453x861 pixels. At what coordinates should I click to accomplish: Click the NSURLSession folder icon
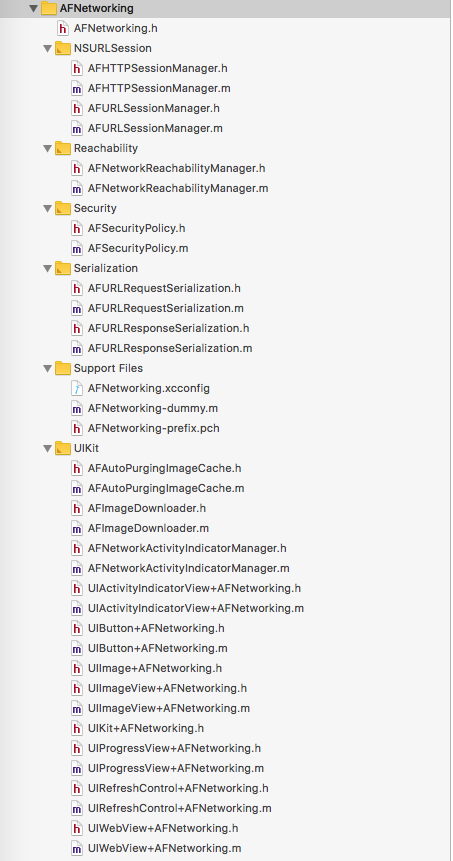(63, 48)
